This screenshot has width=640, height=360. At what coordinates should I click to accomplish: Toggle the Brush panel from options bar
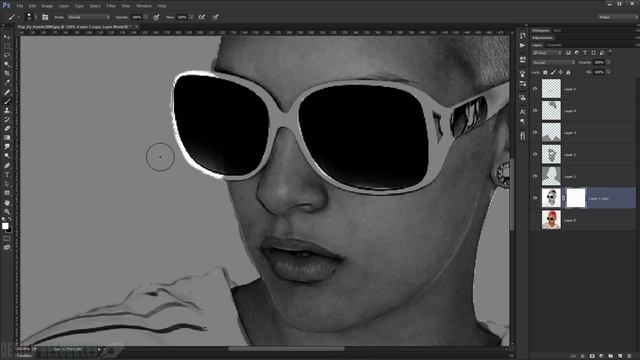(45, 17)
